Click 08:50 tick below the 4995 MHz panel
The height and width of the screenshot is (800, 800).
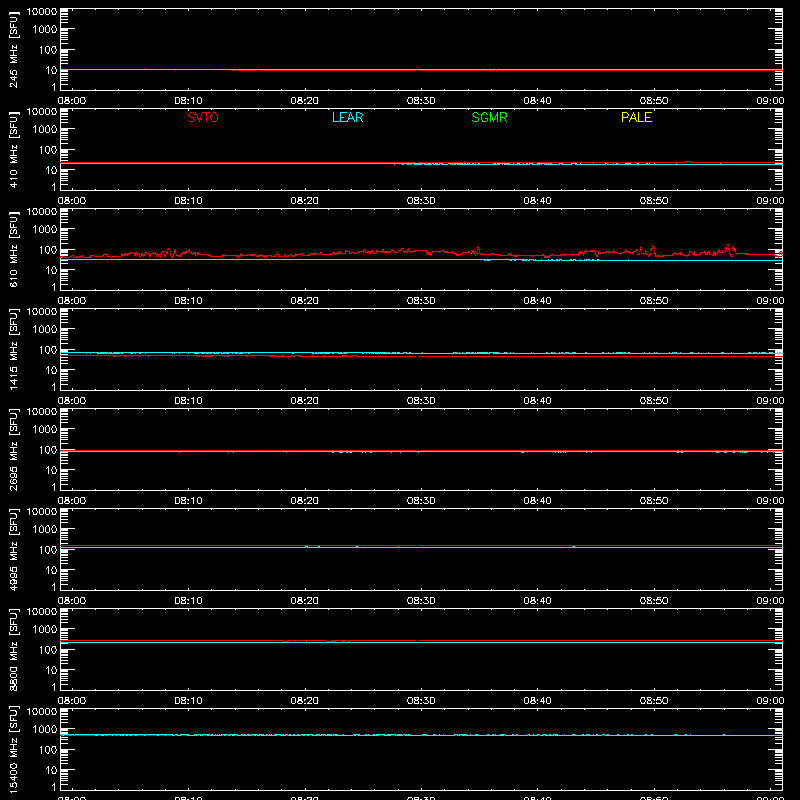[x=654, y=601]
